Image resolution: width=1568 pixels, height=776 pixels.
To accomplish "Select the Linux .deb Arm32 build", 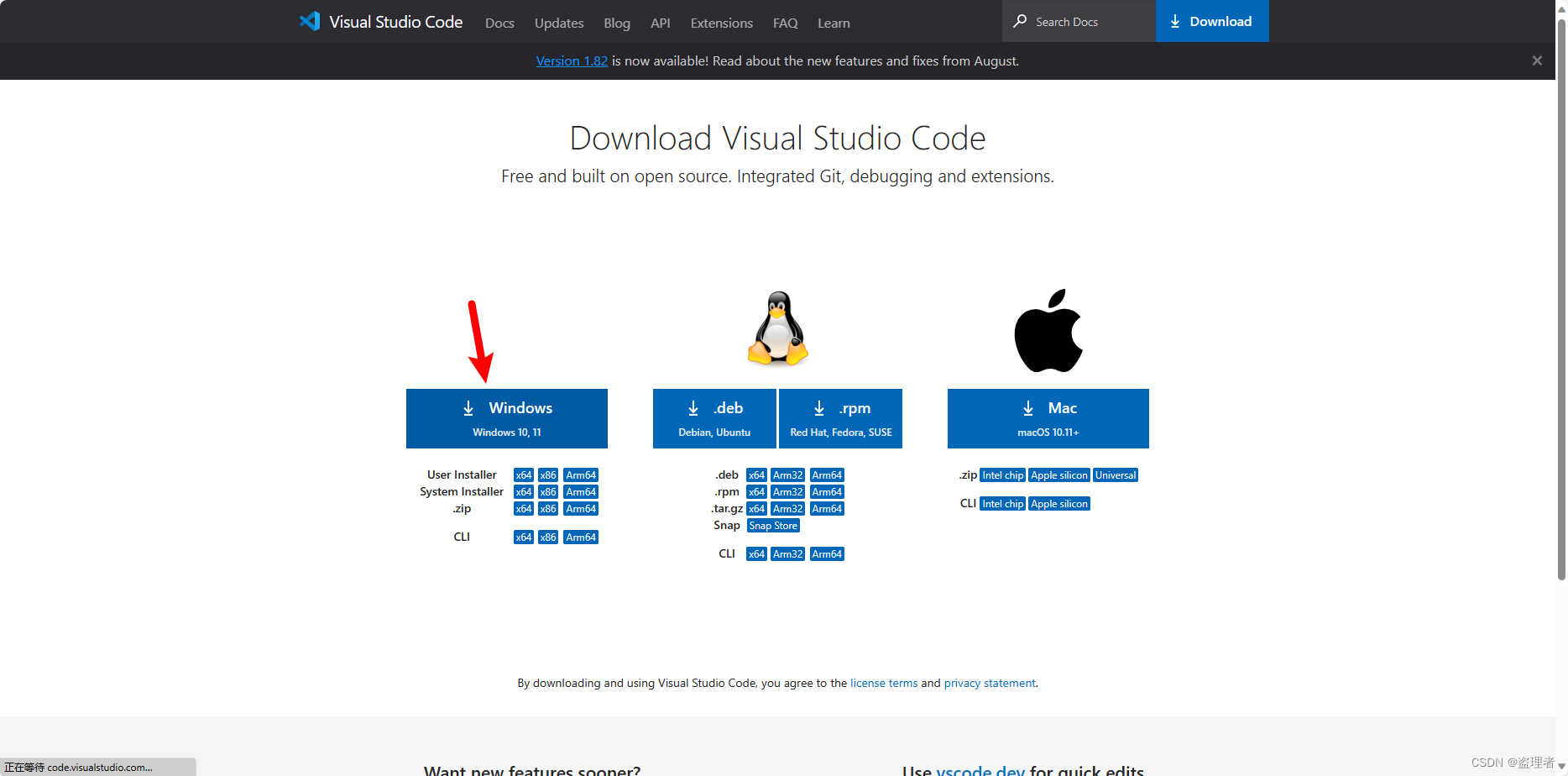I will (x=788, y=475).
